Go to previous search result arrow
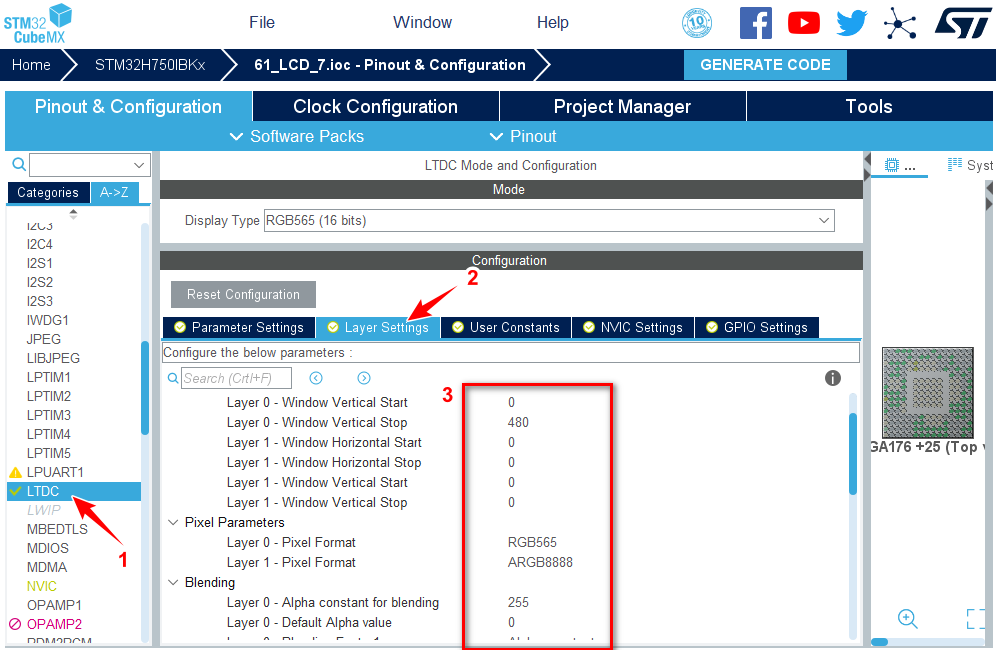Image resolution: width=996 pixels, height=650 pixels. pyautogui.click(x=316, y=378)
